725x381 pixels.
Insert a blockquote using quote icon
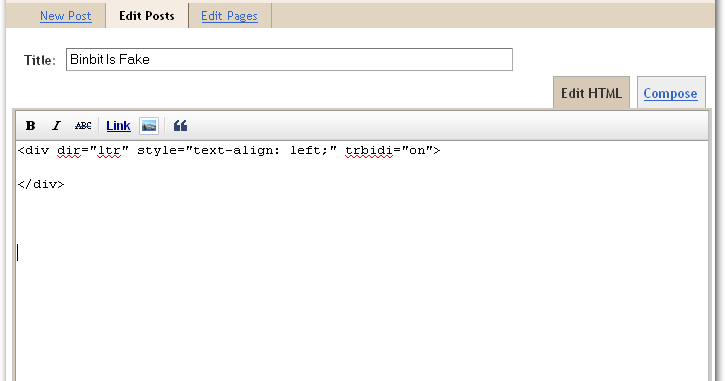[180, 126]
